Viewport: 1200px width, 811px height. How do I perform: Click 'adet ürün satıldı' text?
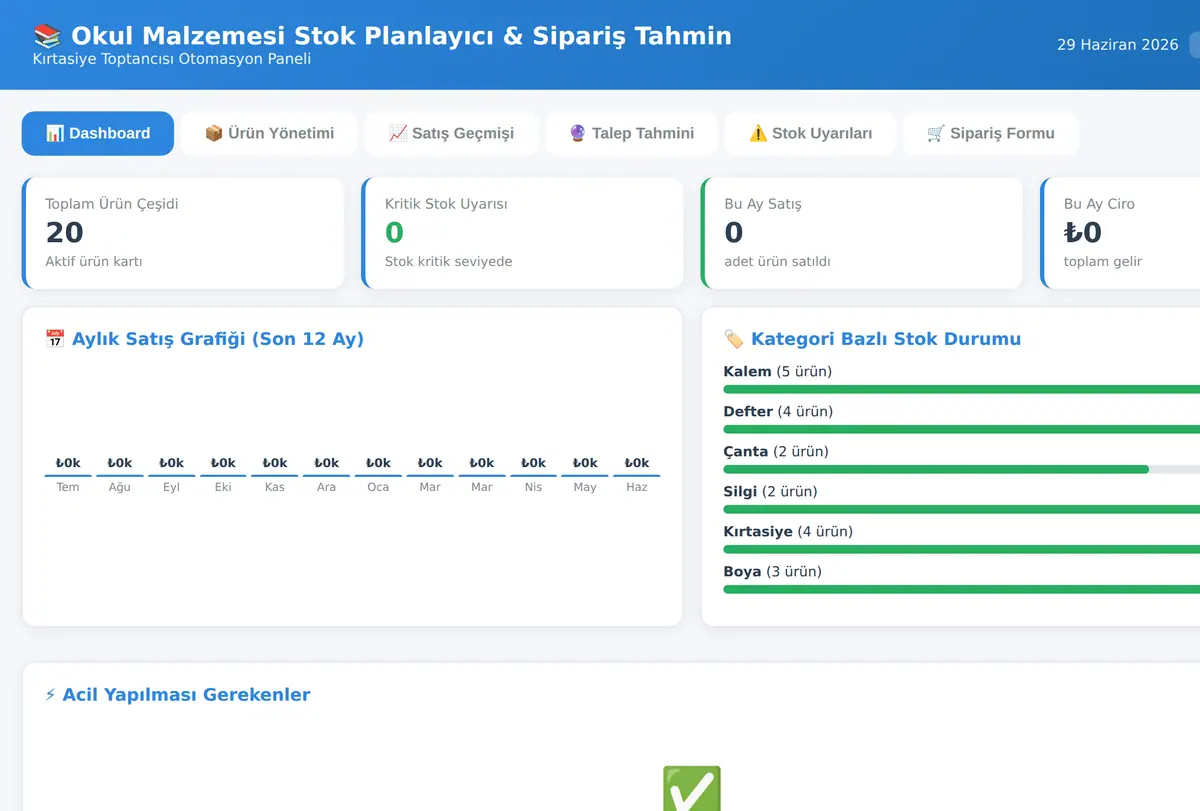[x=778, y=262]
